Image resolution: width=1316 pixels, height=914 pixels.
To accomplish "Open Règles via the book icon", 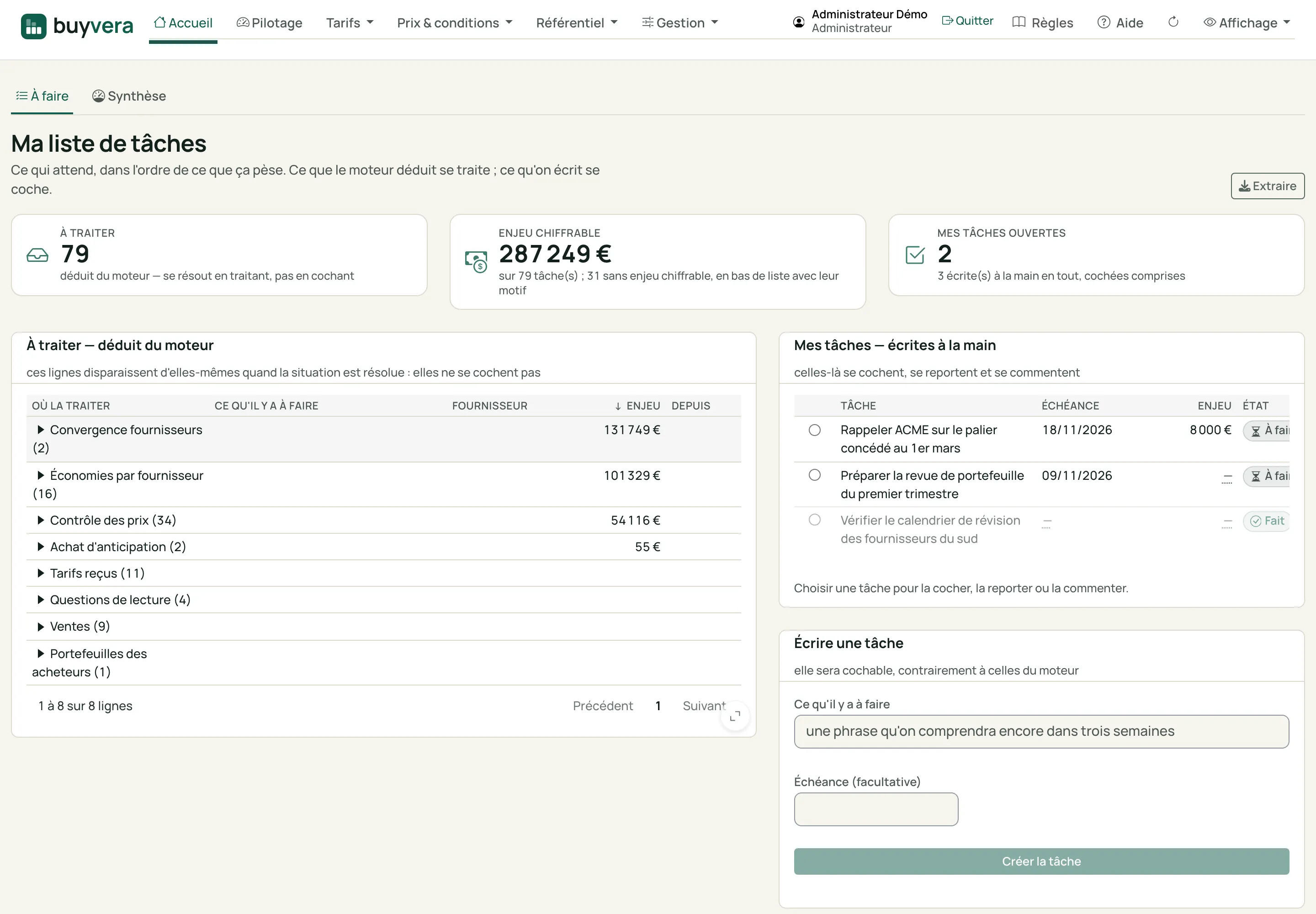I will pos(1043,23).
